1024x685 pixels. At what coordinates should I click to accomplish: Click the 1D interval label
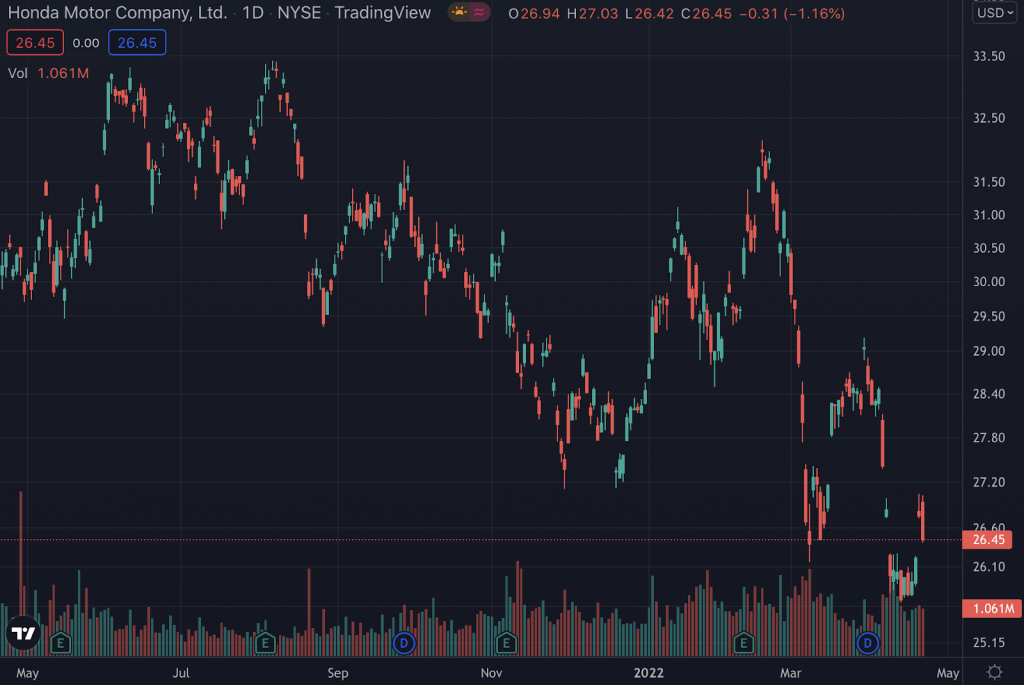point(253,12)
